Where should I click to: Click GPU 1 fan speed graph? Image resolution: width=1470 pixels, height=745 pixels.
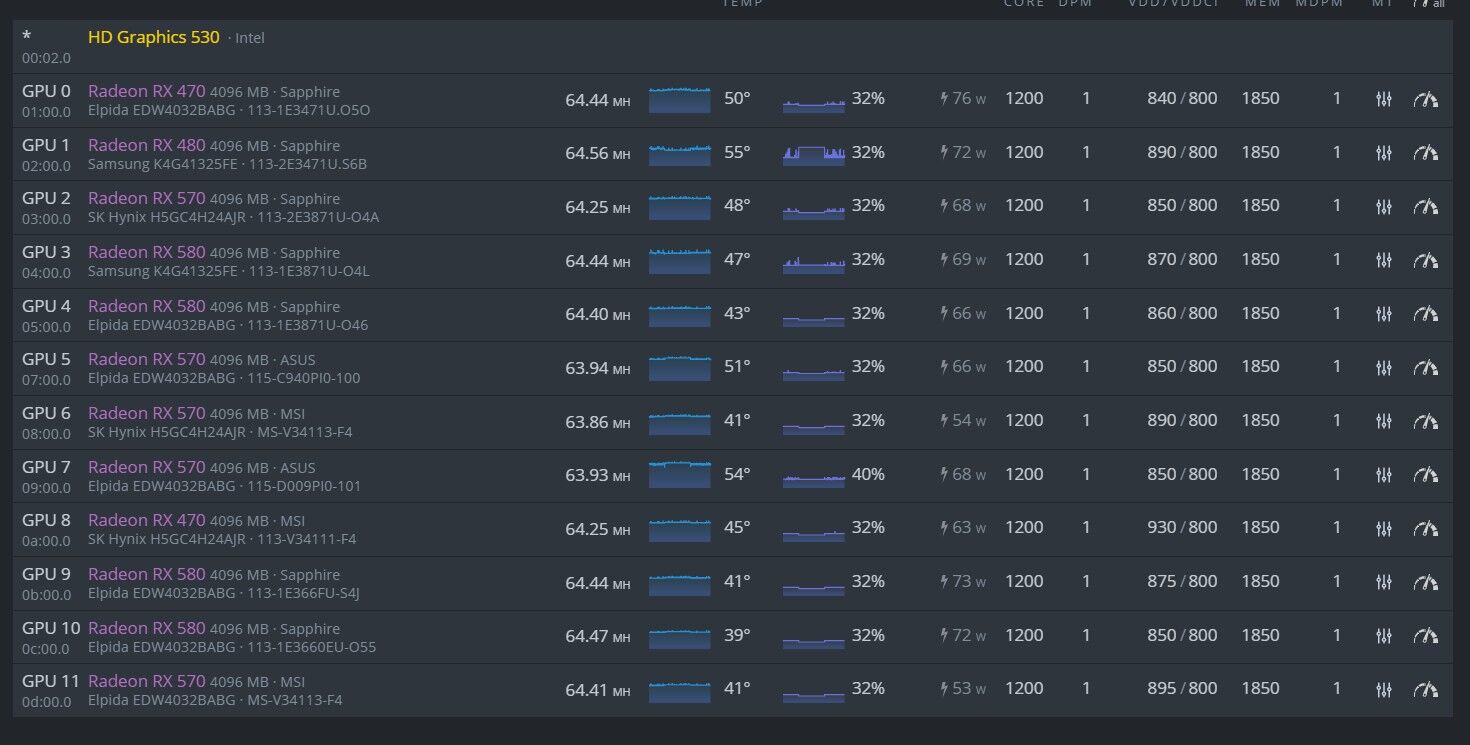(814, 154)
